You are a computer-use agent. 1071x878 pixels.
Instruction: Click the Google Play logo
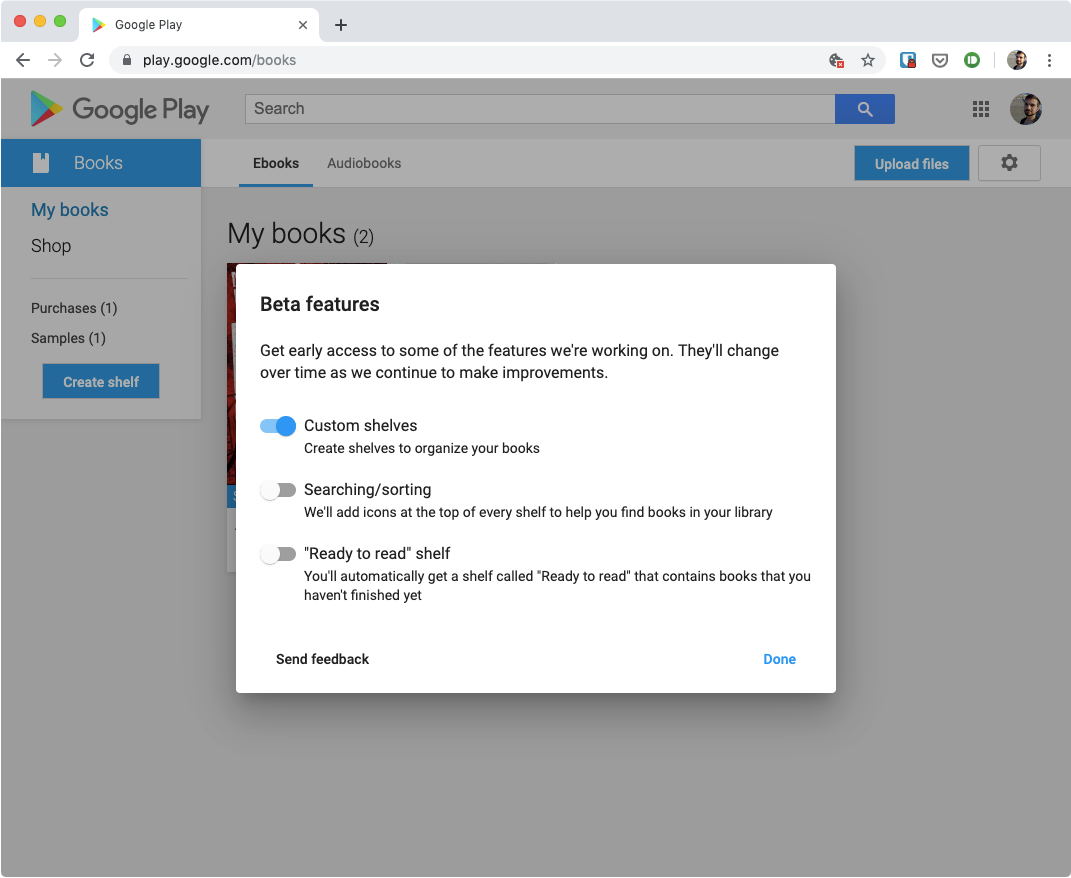119,108
